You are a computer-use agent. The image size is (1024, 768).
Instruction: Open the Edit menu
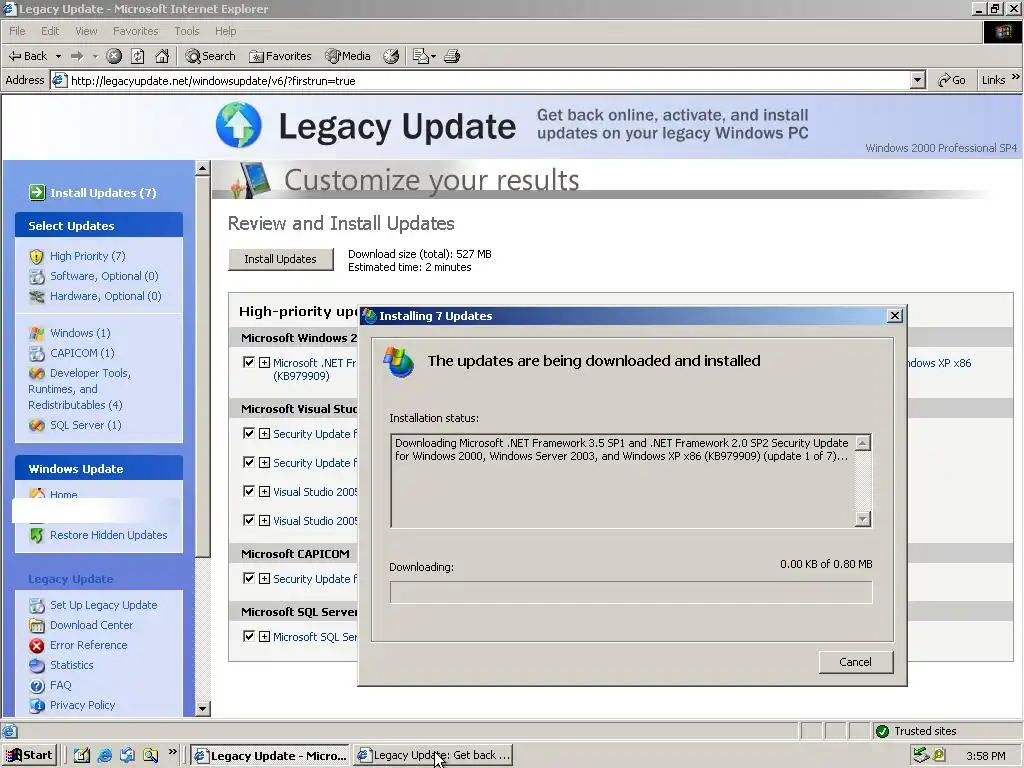pos(50,31)
